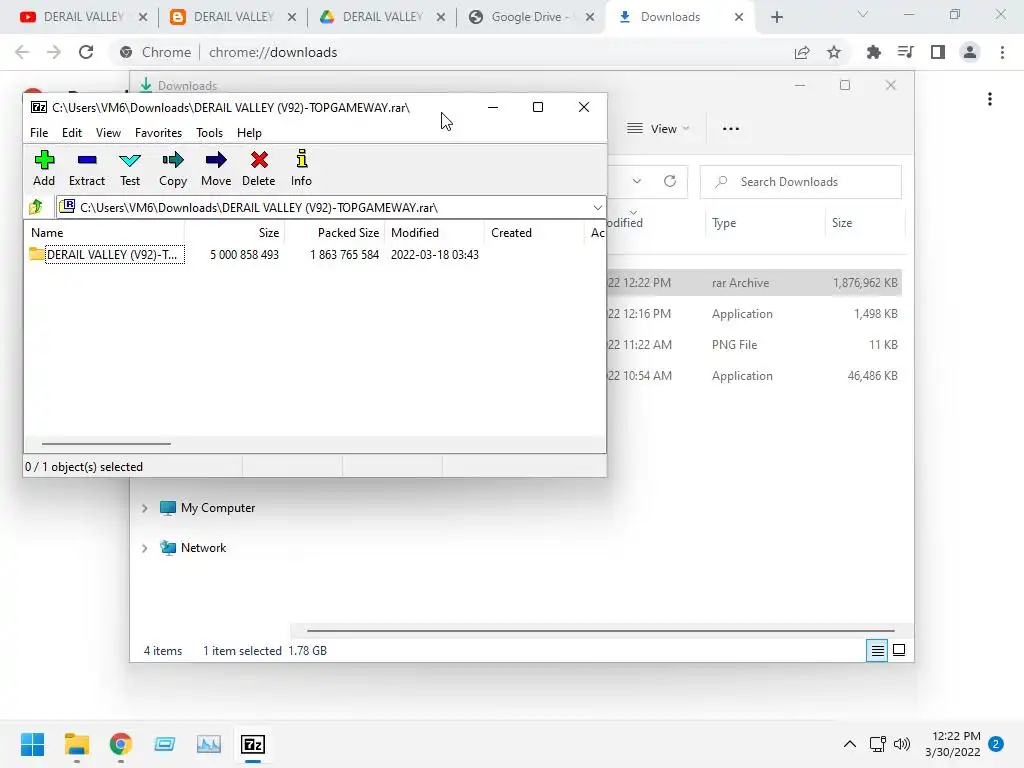Open the Windows Start menu
Image resolution: width=1024 pixels, height=768 pixels.
point(33,744)
